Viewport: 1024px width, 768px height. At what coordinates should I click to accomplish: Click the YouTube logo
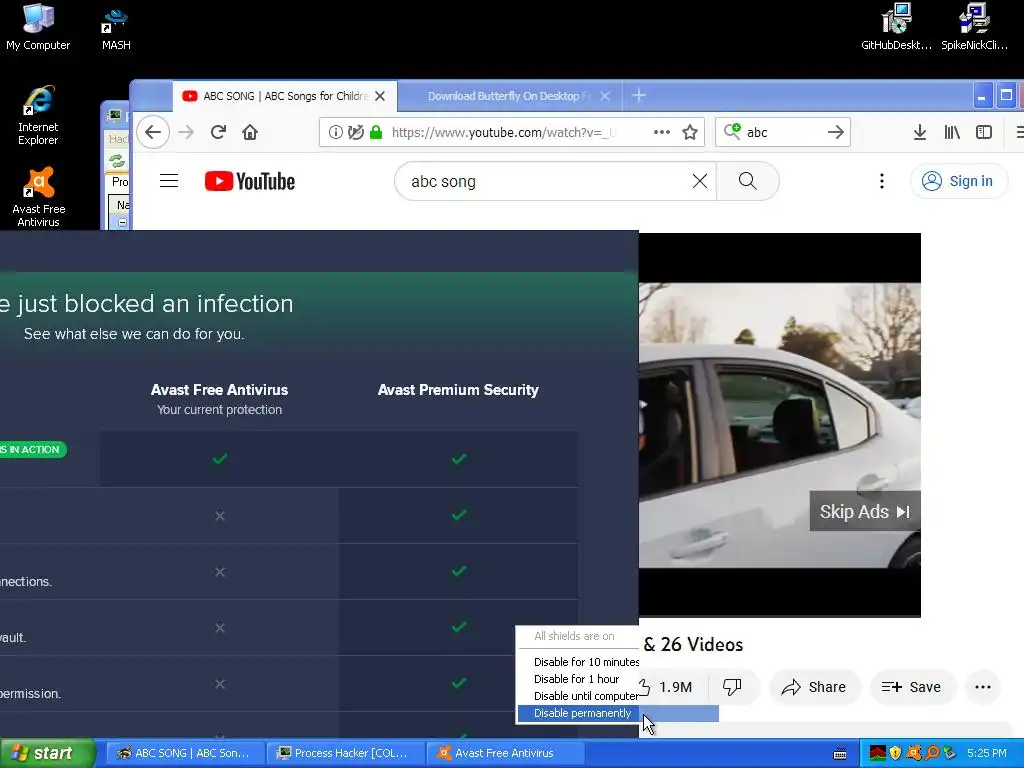point(249,181)
